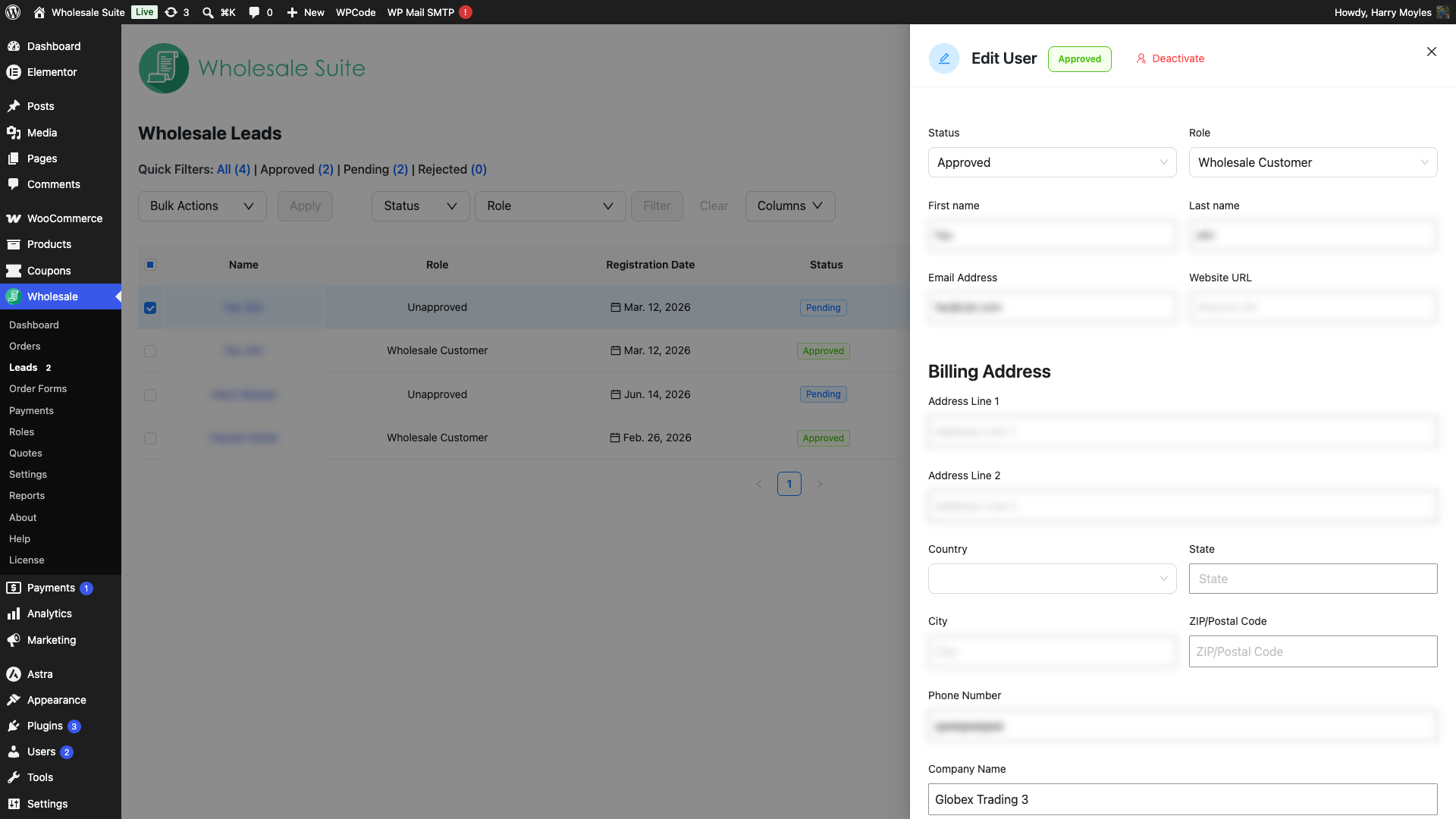Check the Feb. 26, 2026 row checkbox

coord(150,438)
